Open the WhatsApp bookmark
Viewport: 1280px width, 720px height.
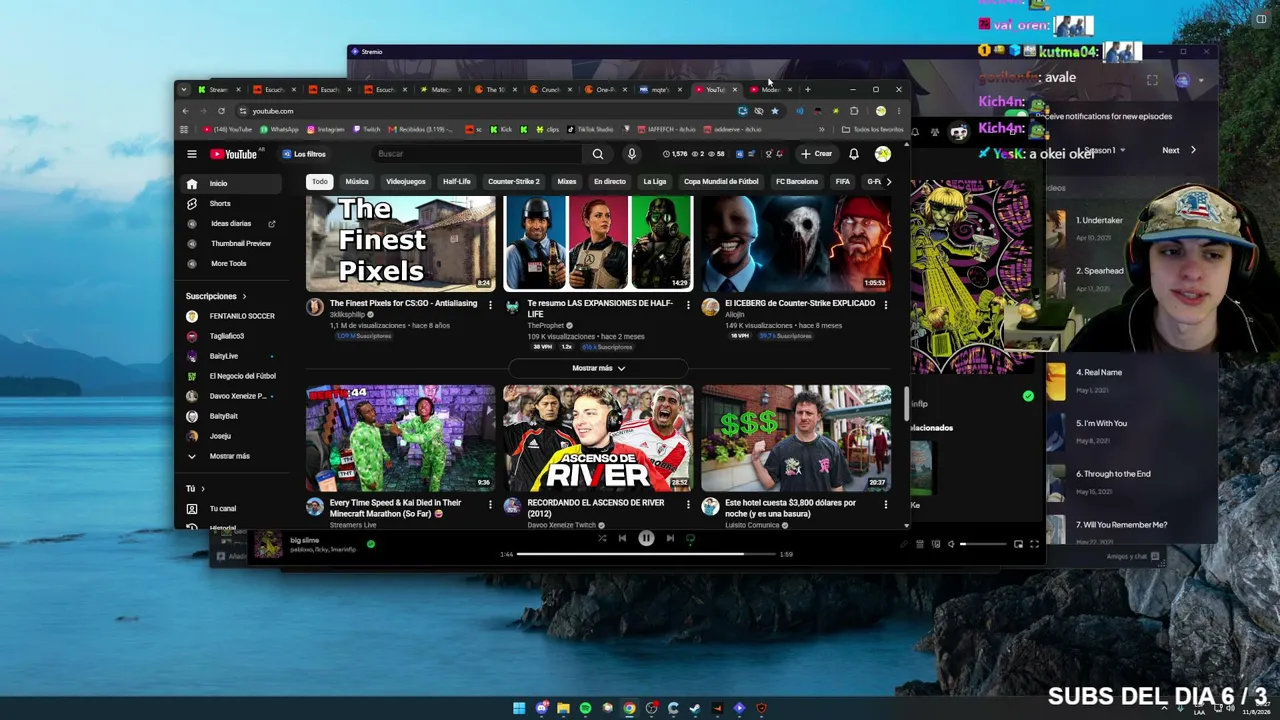(x=279, y=129)
